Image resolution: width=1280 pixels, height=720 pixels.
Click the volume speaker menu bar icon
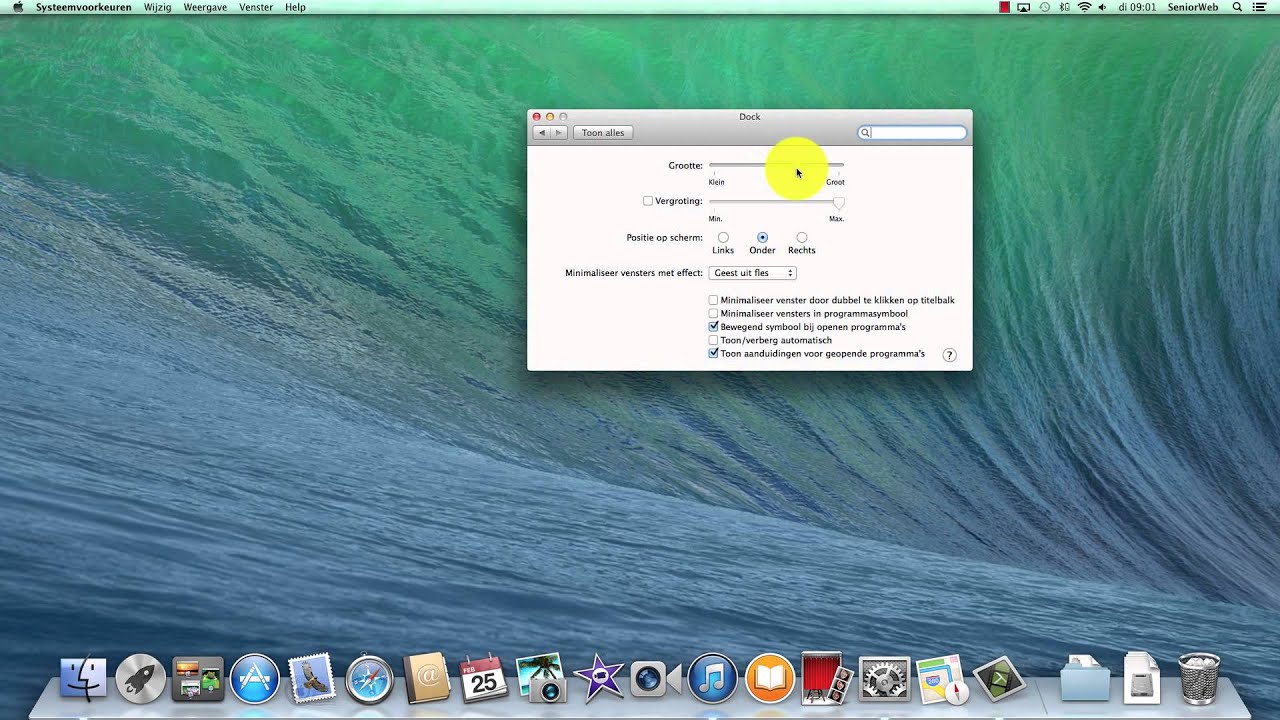[x=1103, y=7]
